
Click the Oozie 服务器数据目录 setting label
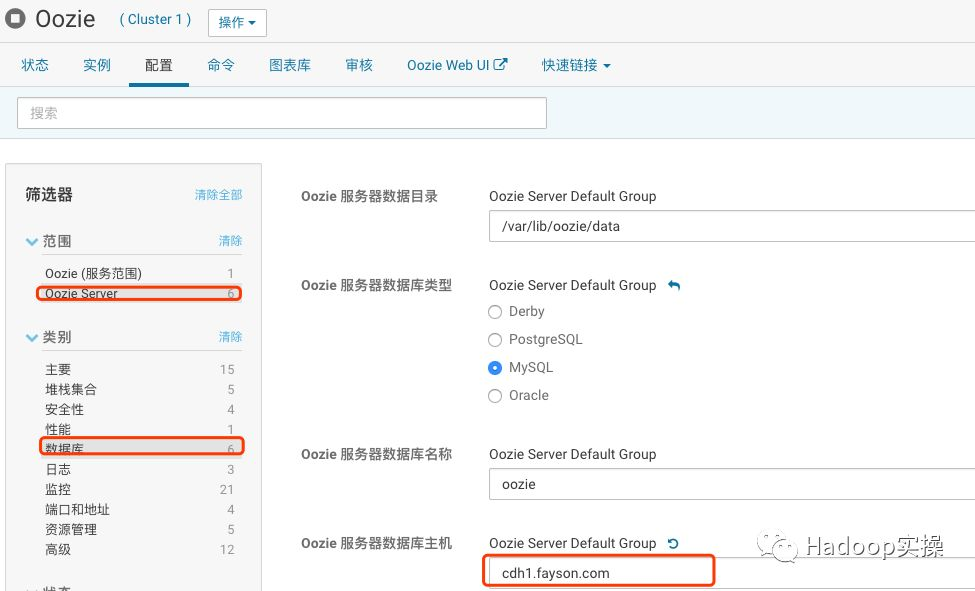369,196
